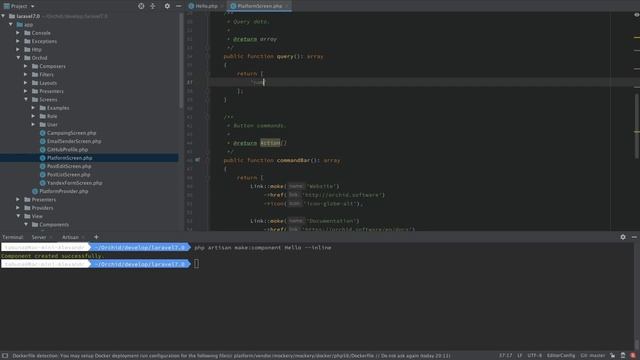Image resolution: width=640 pixels, height=360 pixels.
Task: Click the Terminal panel label
Action: (13, 237)
